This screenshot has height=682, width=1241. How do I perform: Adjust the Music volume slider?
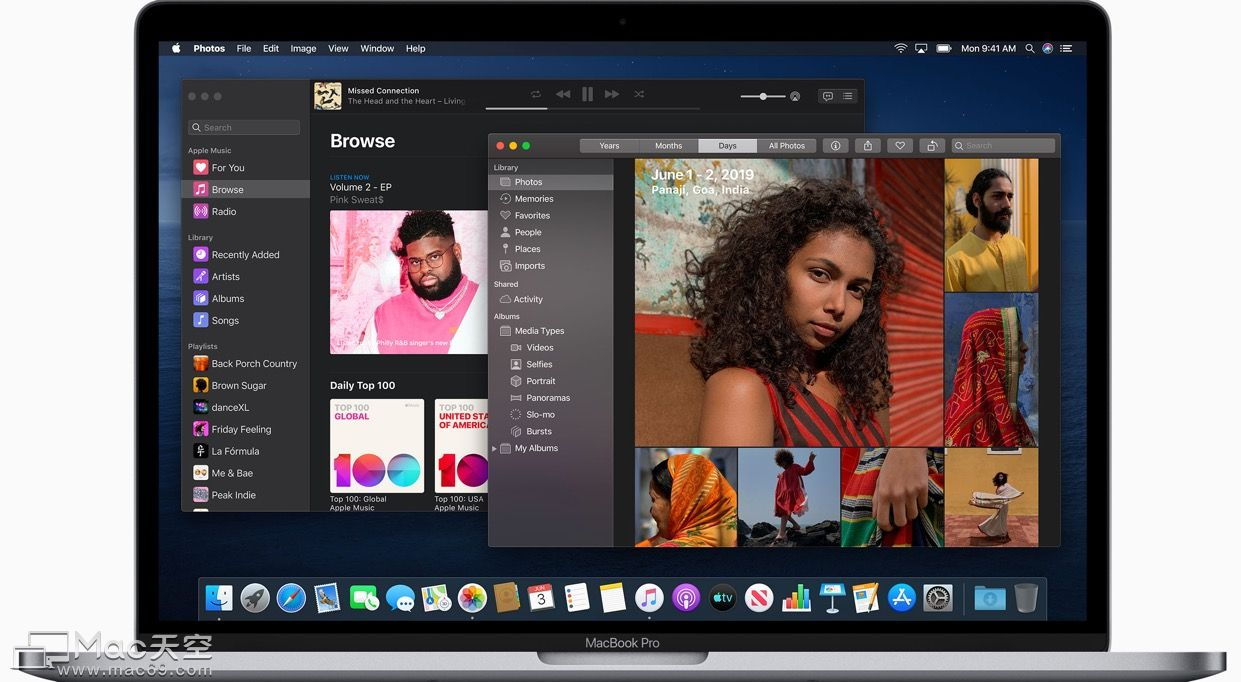pyautogui.click(x=763, y=96)
